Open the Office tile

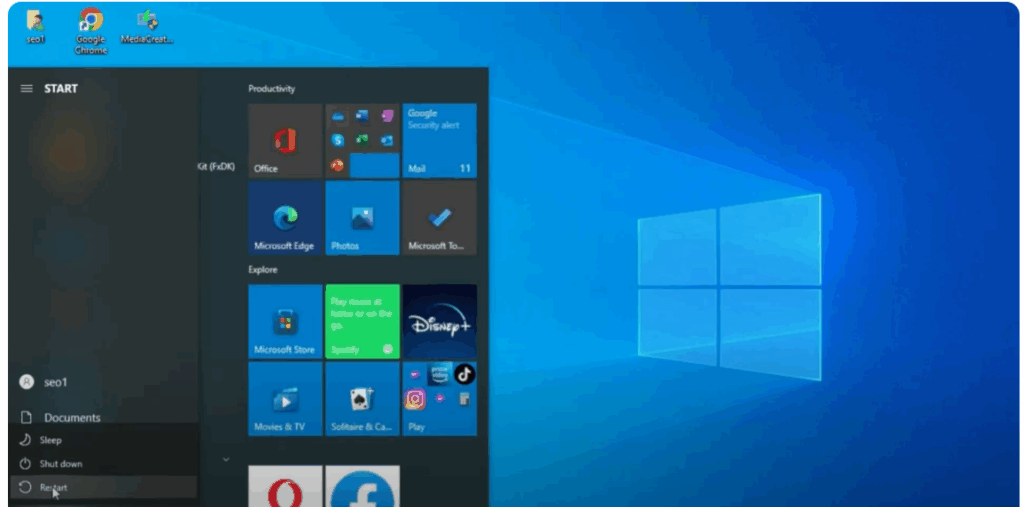285,140
